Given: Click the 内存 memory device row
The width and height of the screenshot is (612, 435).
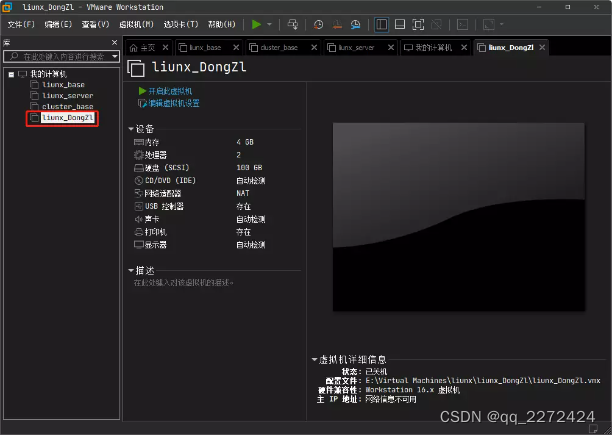Looking at the screenshot, I should coord(200,142).
